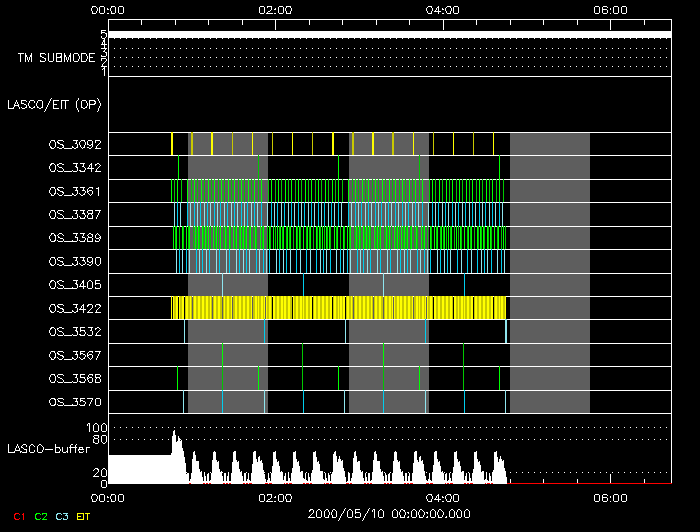Click the OS_3568 row label
The height and width of the screenshot is (532, 700).
click(x=75, y=378)
